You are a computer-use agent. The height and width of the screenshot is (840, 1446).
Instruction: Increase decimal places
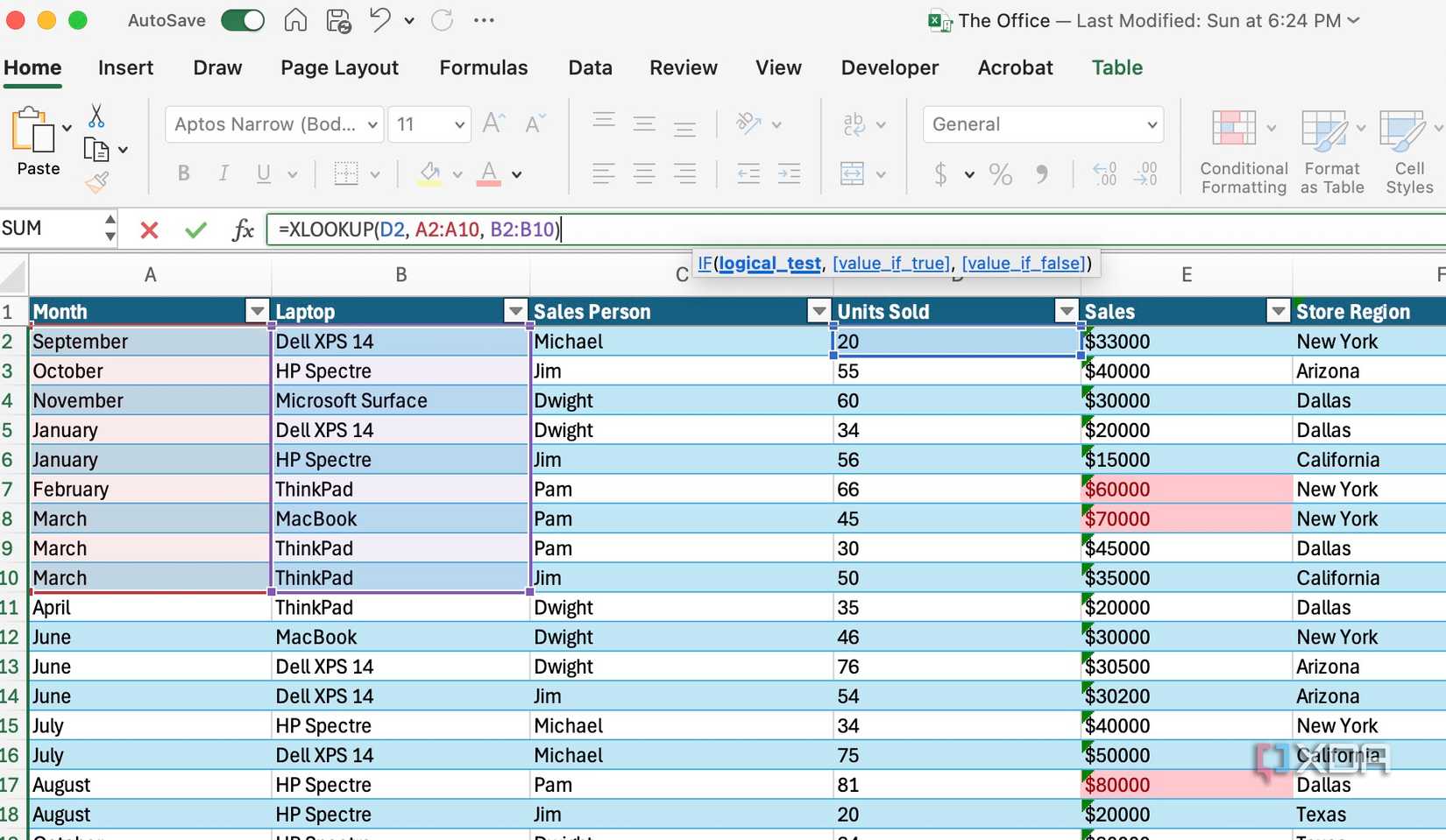coord(1103,174)
